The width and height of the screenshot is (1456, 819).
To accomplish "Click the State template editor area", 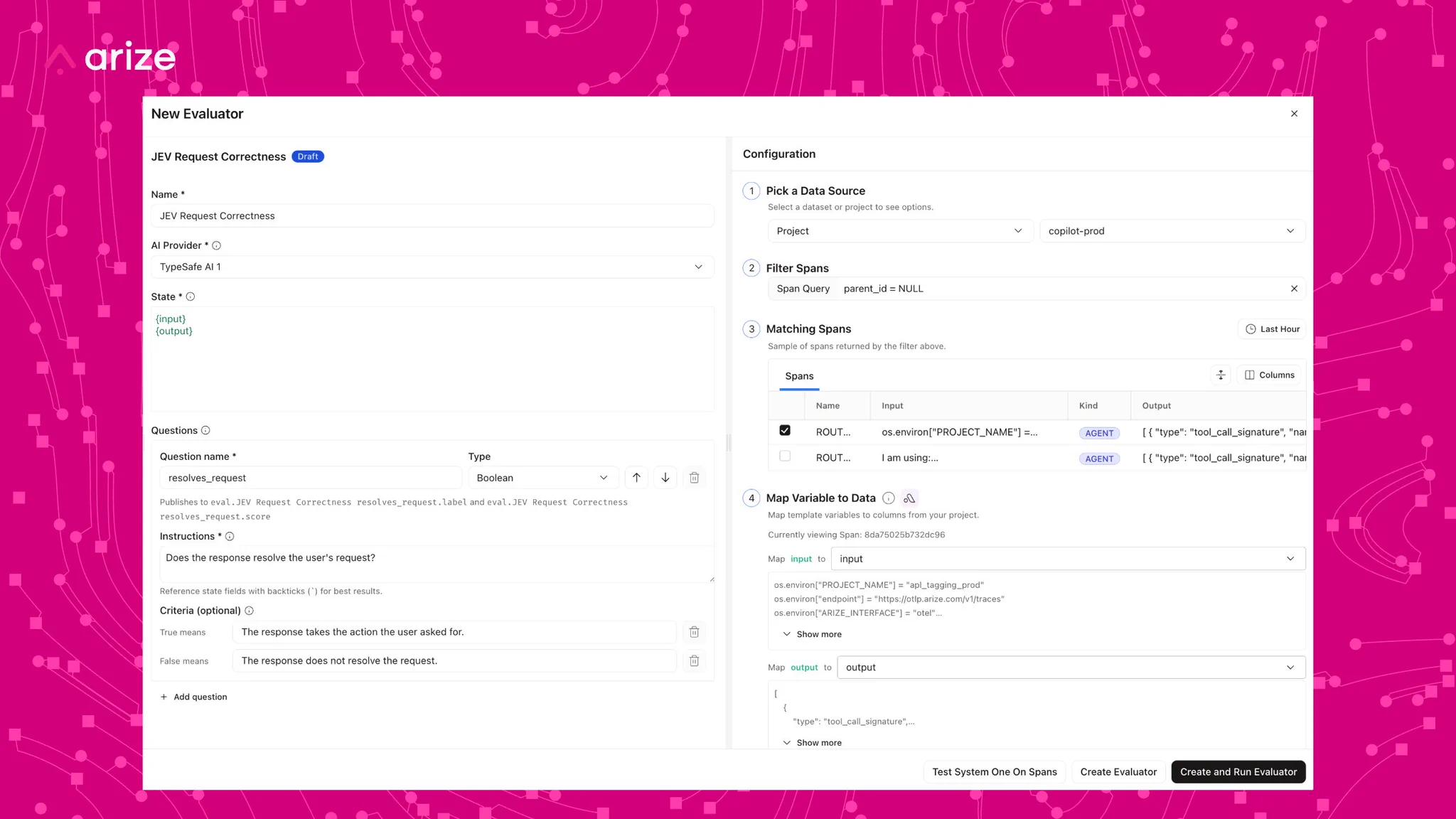I will click(432, 359).
